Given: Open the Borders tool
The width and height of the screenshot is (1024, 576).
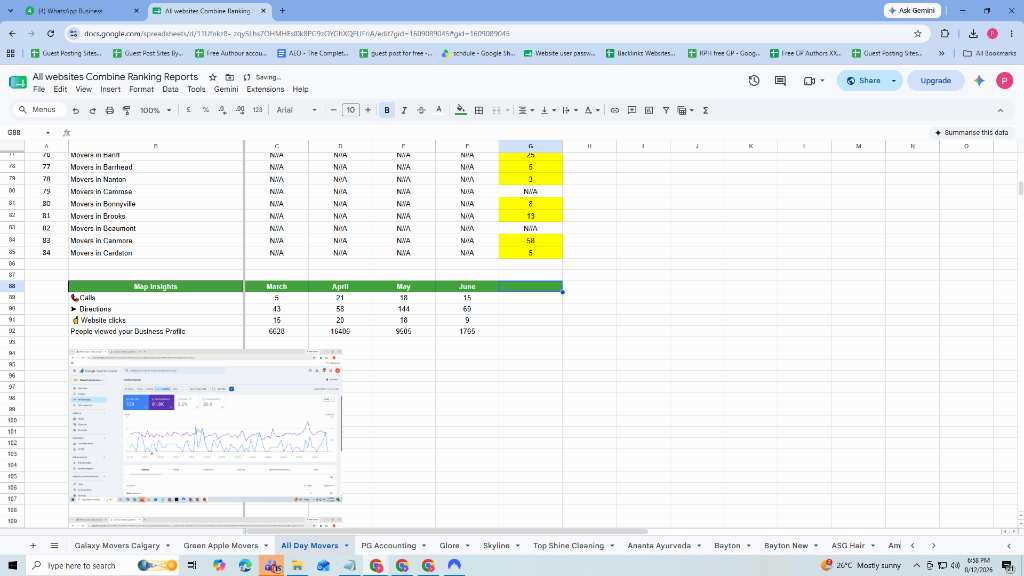Looking at the screenshot, I should point(479,110).
